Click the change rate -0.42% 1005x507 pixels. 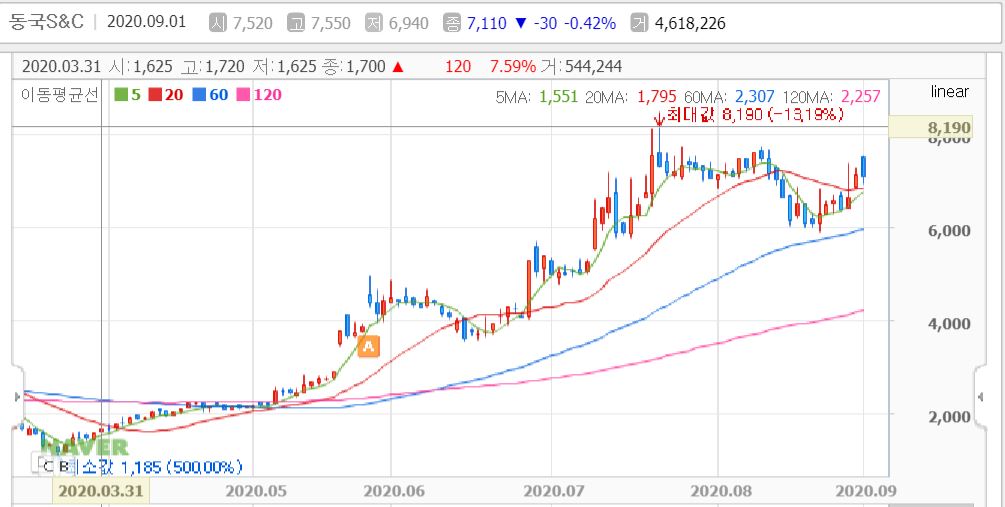point(590,24)
